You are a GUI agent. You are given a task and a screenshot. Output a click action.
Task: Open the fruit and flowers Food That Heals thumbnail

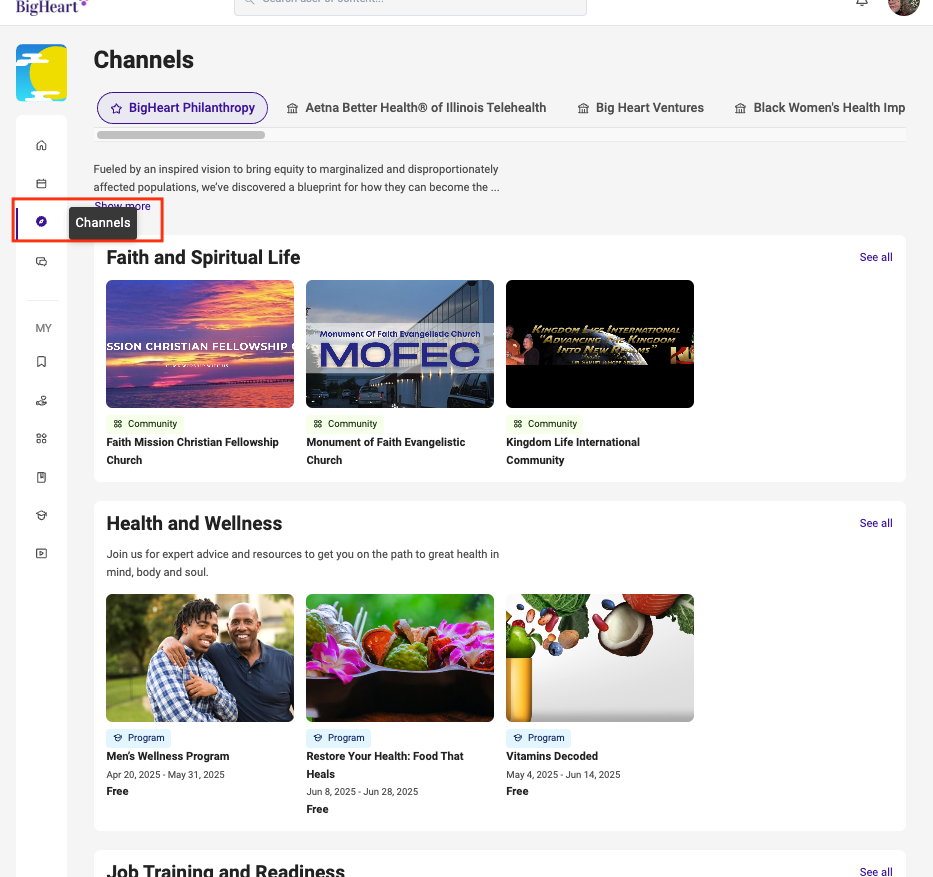point(400,658)
